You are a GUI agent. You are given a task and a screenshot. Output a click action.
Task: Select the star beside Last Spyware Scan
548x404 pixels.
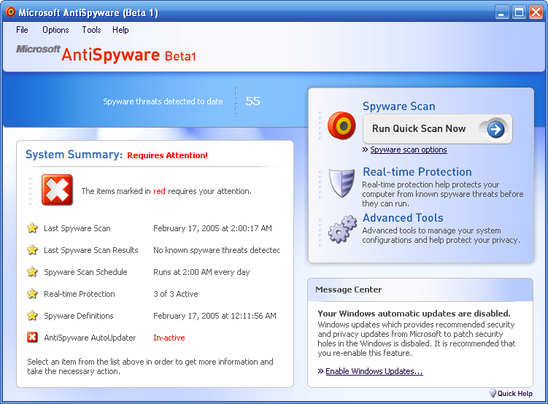(x=33, y=228)
